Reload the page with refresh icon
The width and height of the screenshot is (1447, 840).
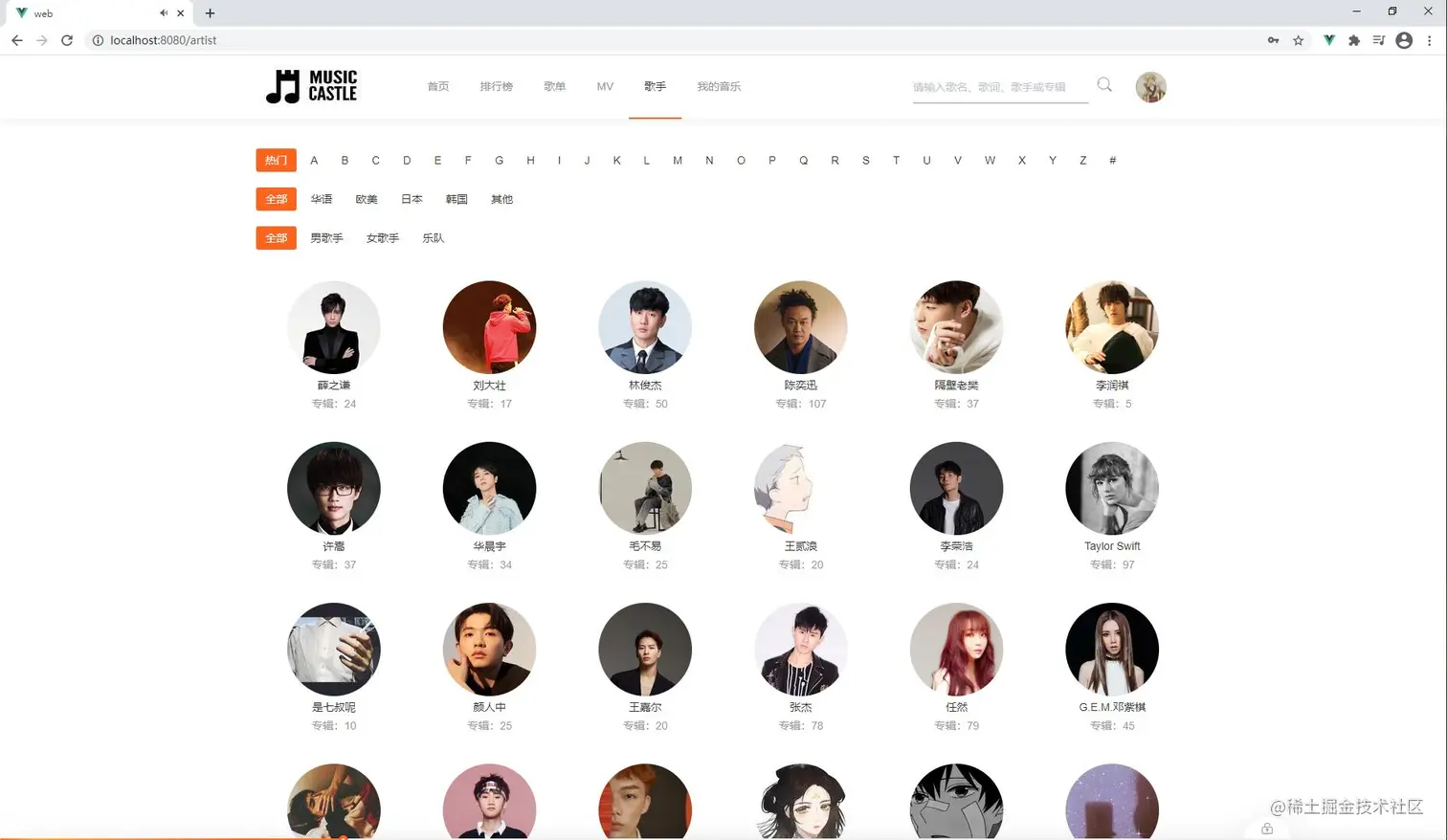tap(67, 40)
